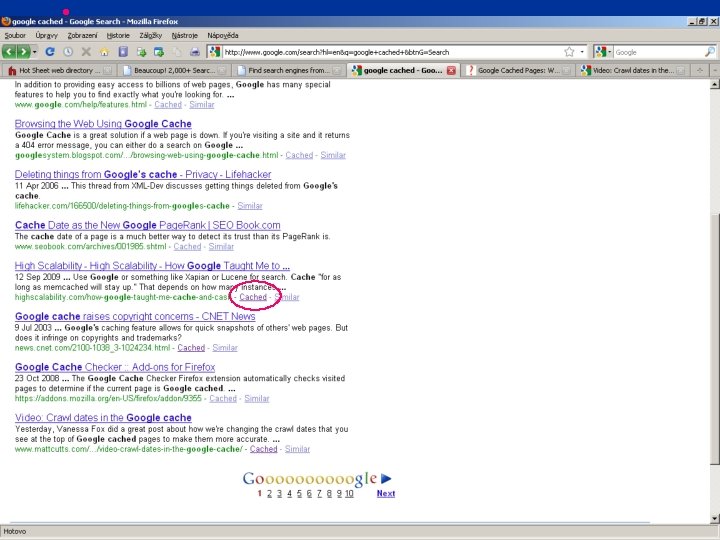Switch to the 'Hot Sheet web directory' tab
The width and height of the screenshot is (720, 540).
[59, 70]
